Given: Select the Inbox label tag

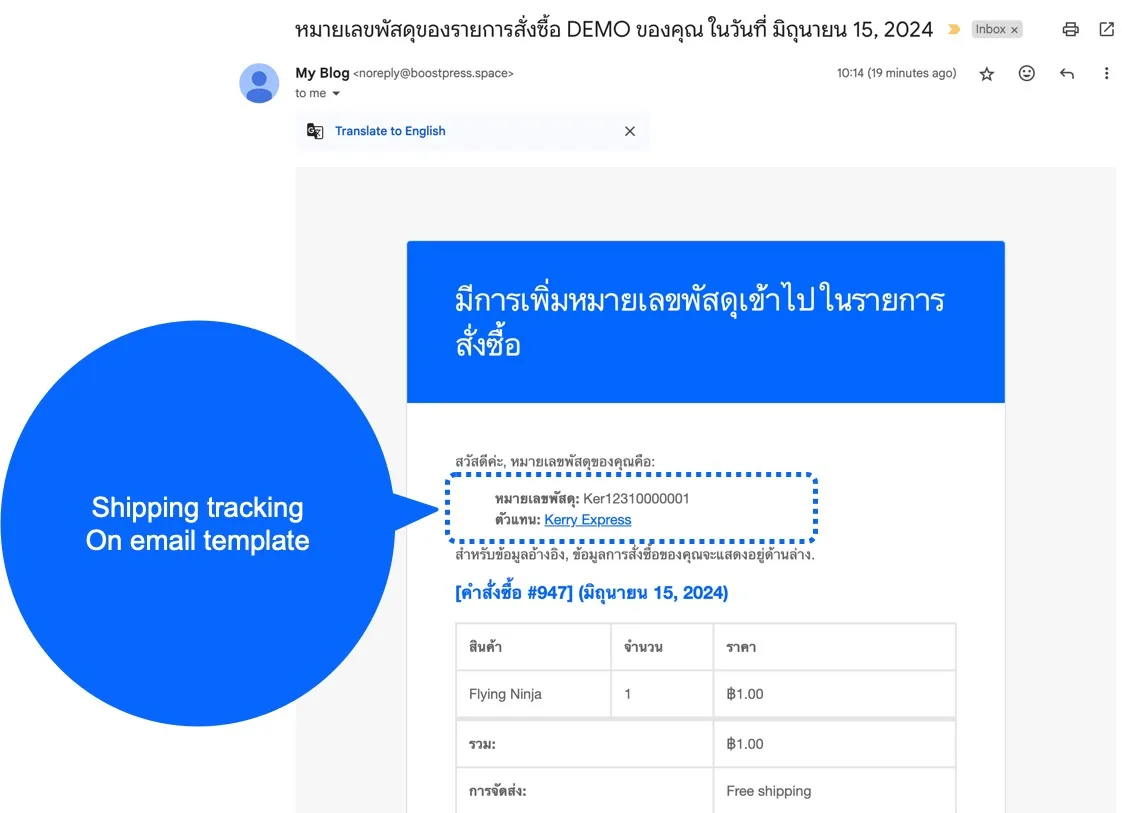Looking at the screenshot, I should pos(989,30).
